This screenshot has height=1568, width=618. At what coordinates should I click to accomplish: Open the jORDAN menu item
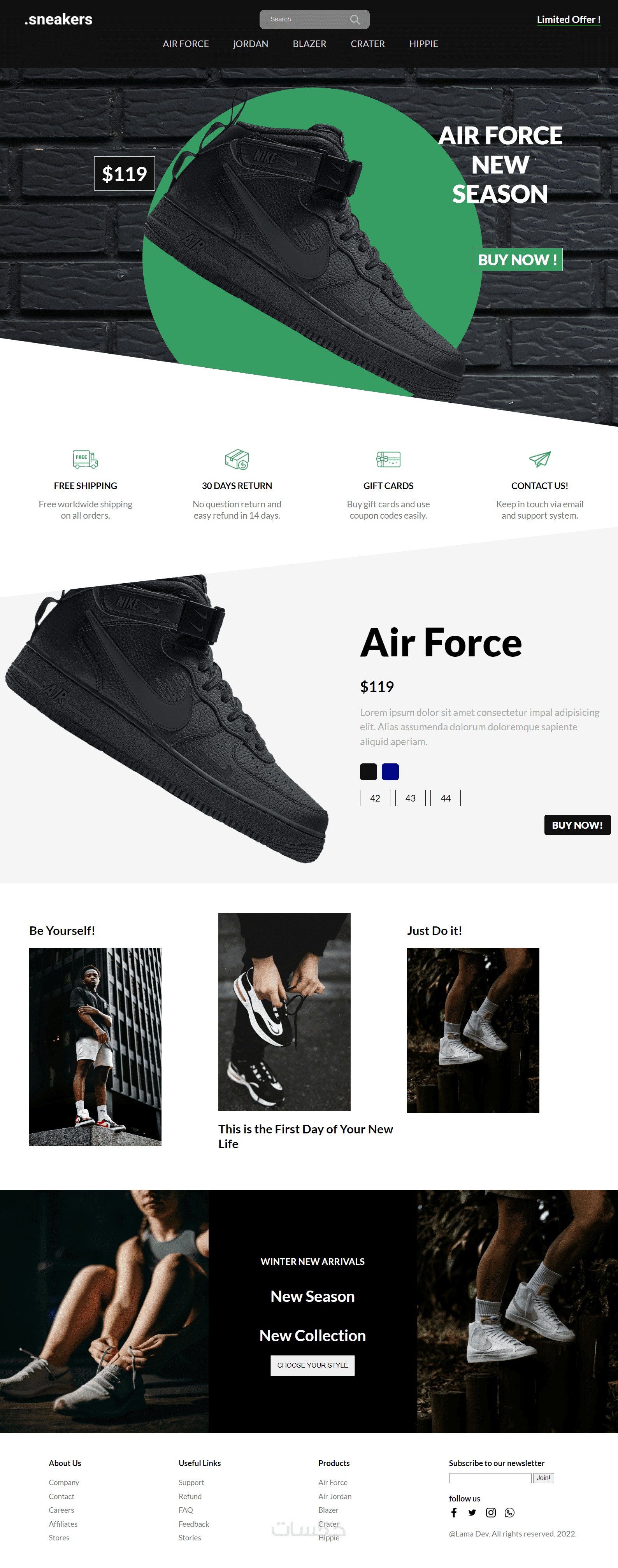coord(251,44)
